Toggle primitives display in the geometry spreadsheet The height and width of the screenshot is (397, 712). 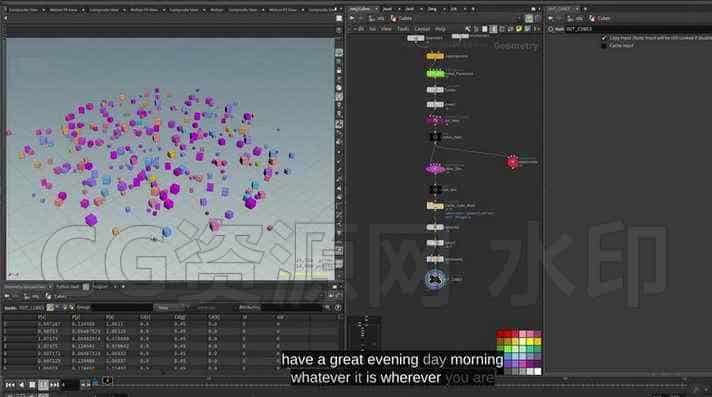pos(65,308)
